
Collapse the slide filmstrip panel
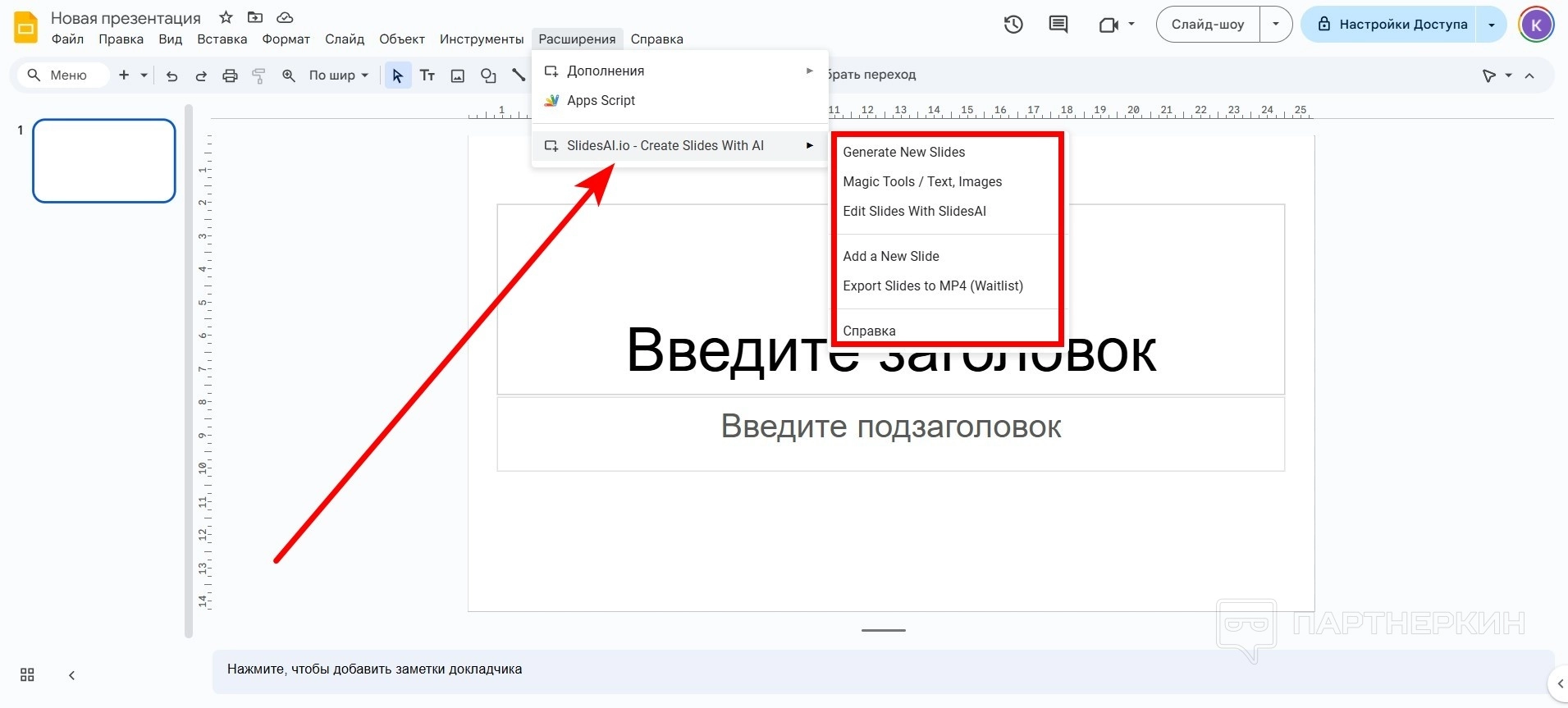71,675
